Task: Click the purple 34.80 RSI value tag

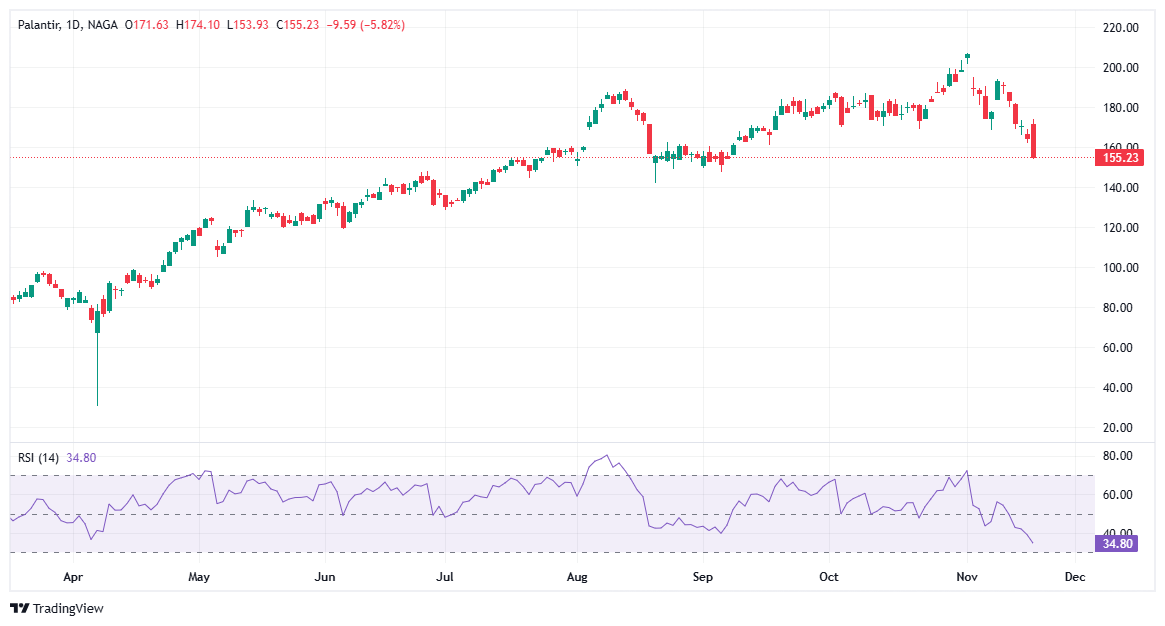Action: click(x=1117, y=544)
